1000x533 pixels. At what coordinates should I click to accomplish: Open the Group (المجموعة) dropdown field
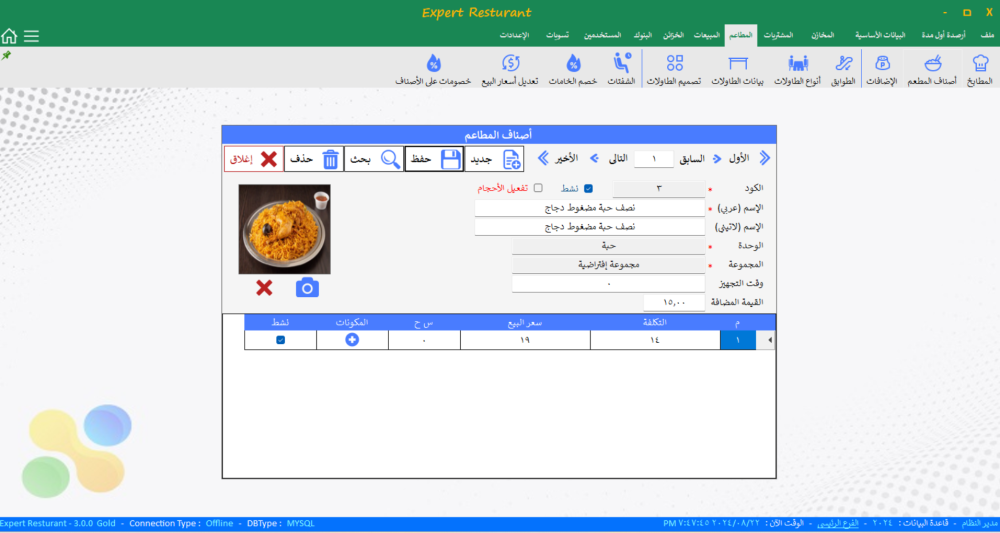coord(608,265)
